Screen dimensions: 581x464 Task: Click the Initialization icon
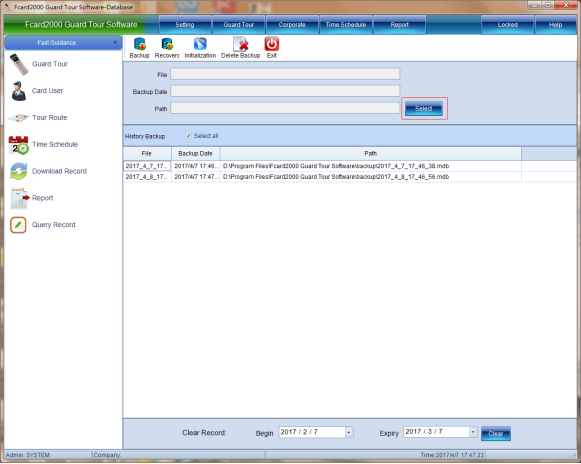point(200,44)
